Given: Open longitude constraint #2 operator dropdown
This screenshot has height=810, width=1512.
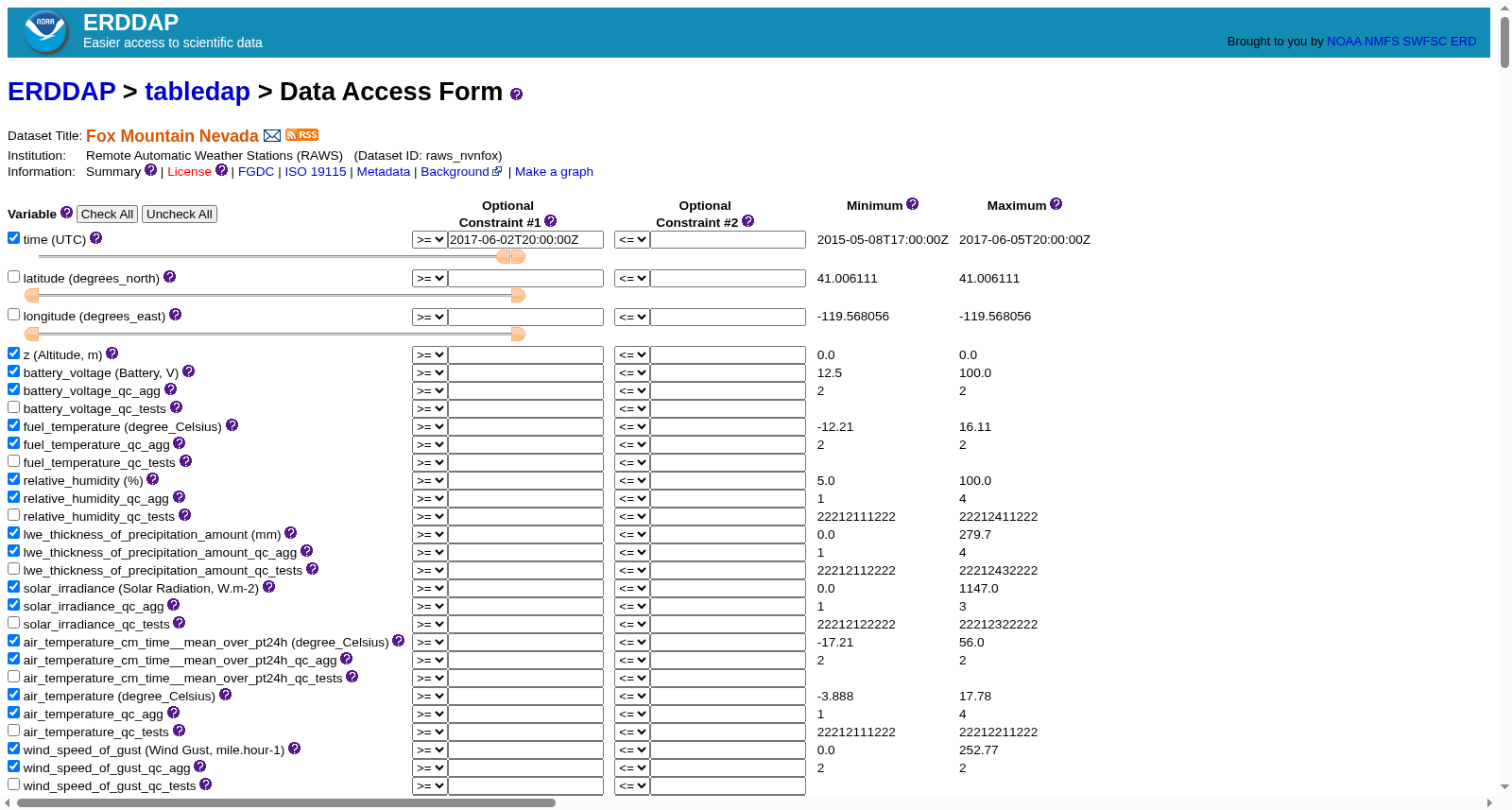Looking at the screenshot, I should [632, 318].
